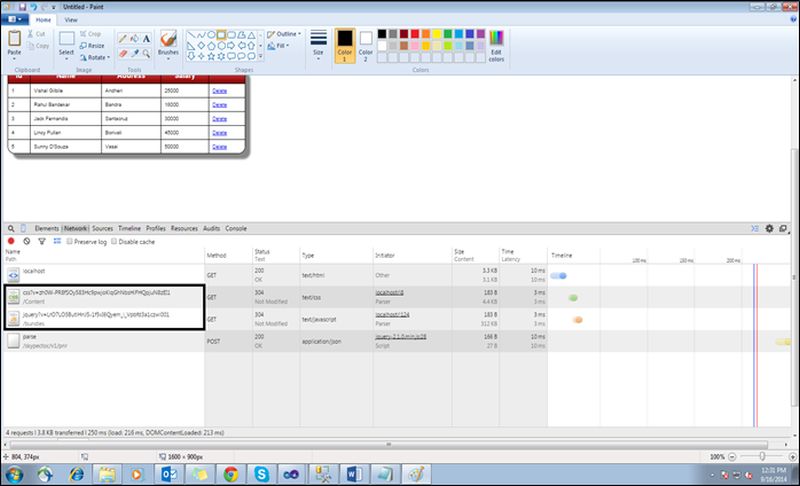
Task: Select the Eraser tool
Action: (x=122, y=53)
